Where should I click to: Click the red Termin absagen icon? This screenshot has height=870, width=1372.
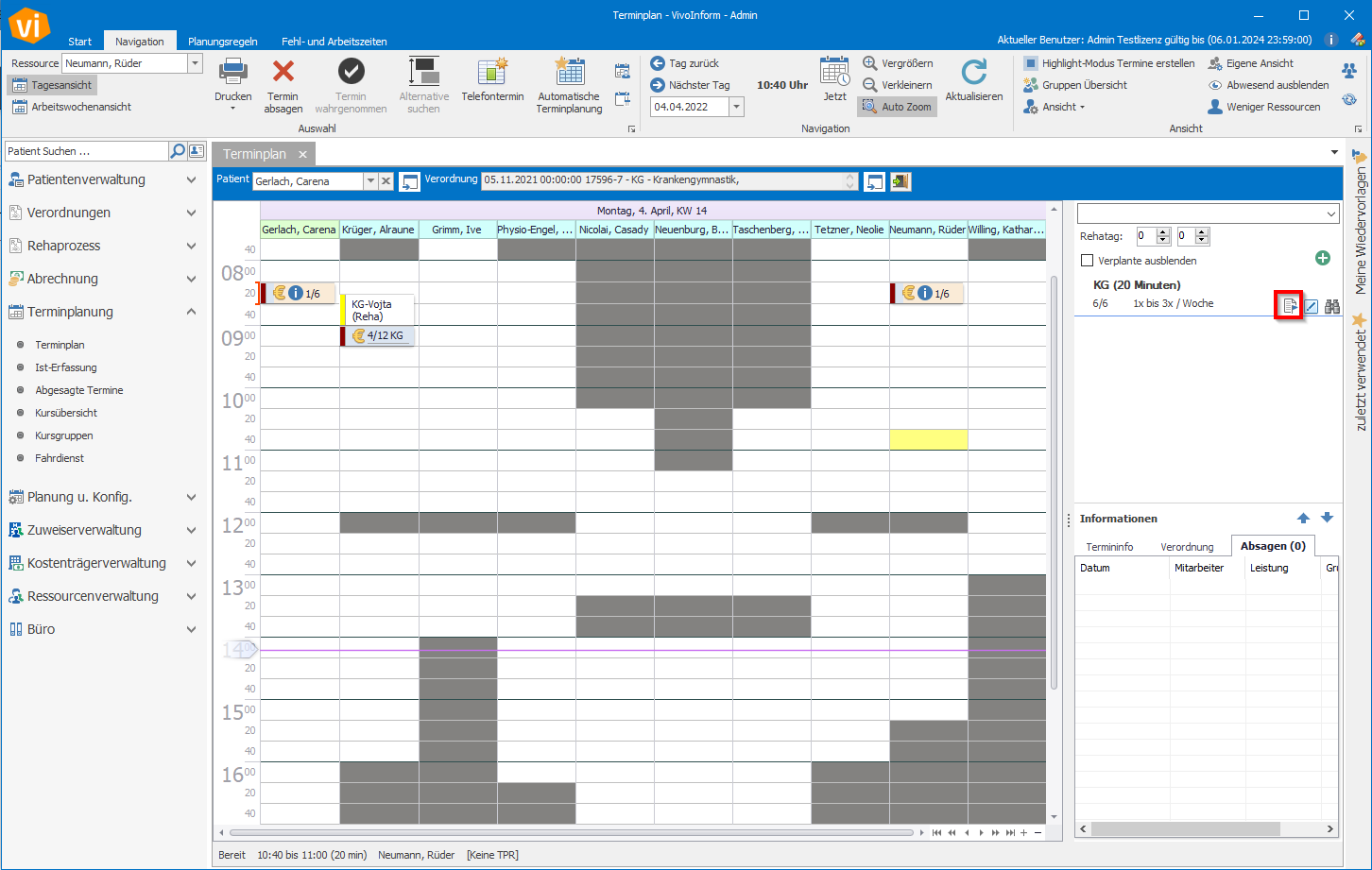283,72
